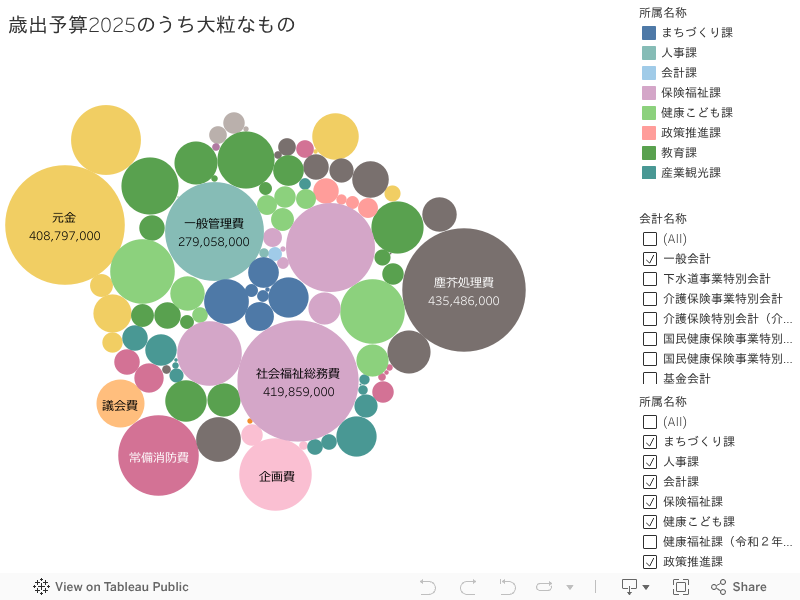Click the Share button
The image size is (800, 600).
tap(738, 587)
